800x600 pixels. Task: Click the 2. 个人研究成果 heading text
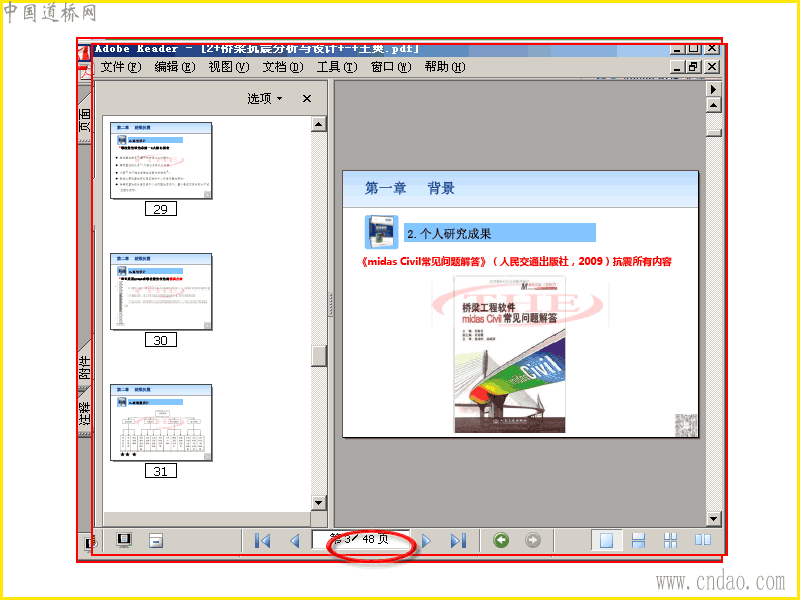pyautogui.click(x=449, y=234)
